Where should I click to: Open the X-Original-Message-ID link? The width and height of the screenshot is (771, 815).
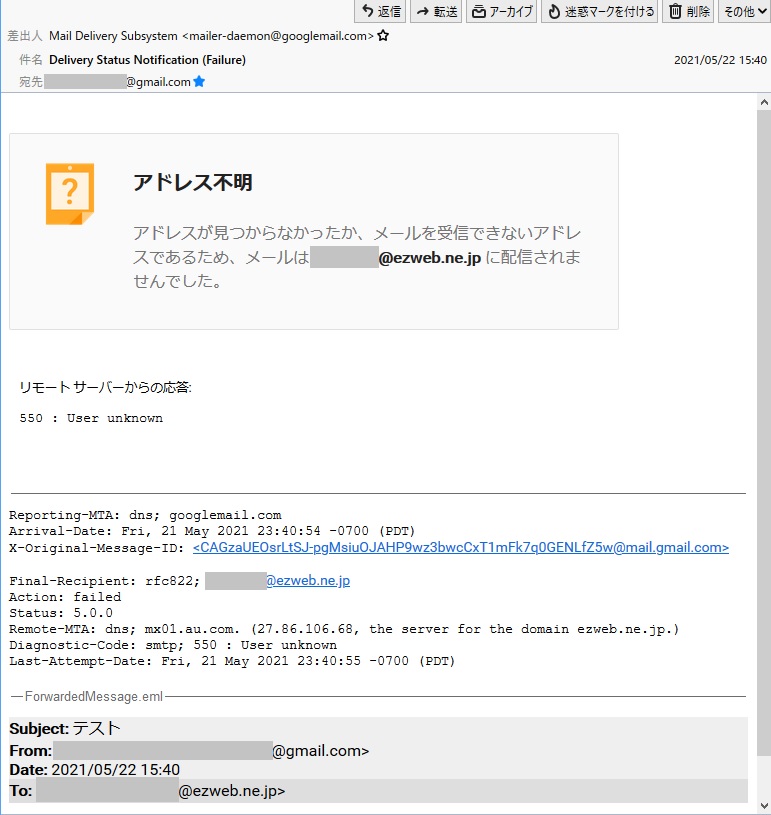(460, 548)
